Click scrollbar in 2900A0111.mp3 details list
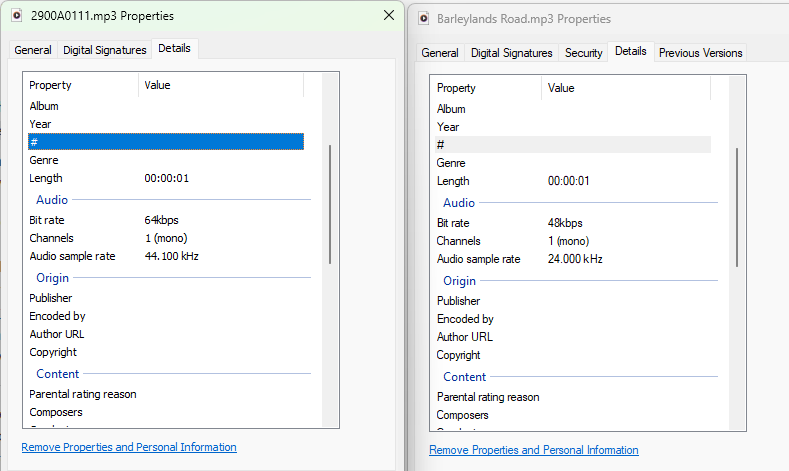 click(330, 205)
